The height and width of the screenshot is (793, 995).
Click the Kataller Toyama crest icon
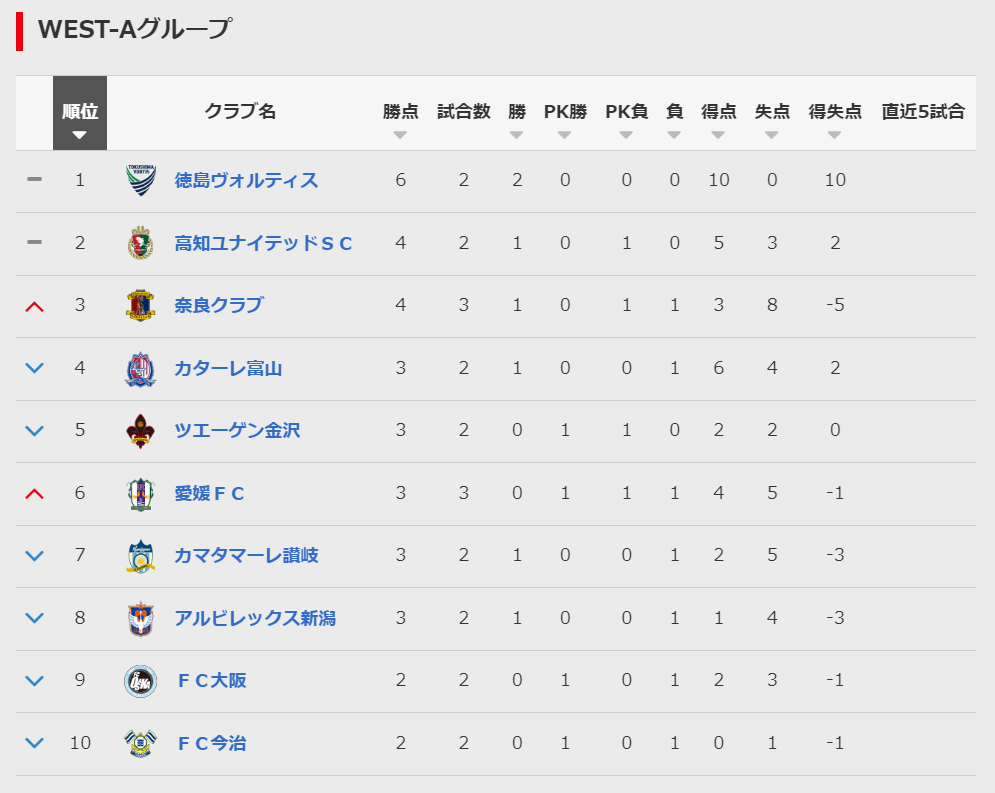[x=141, y=368]
